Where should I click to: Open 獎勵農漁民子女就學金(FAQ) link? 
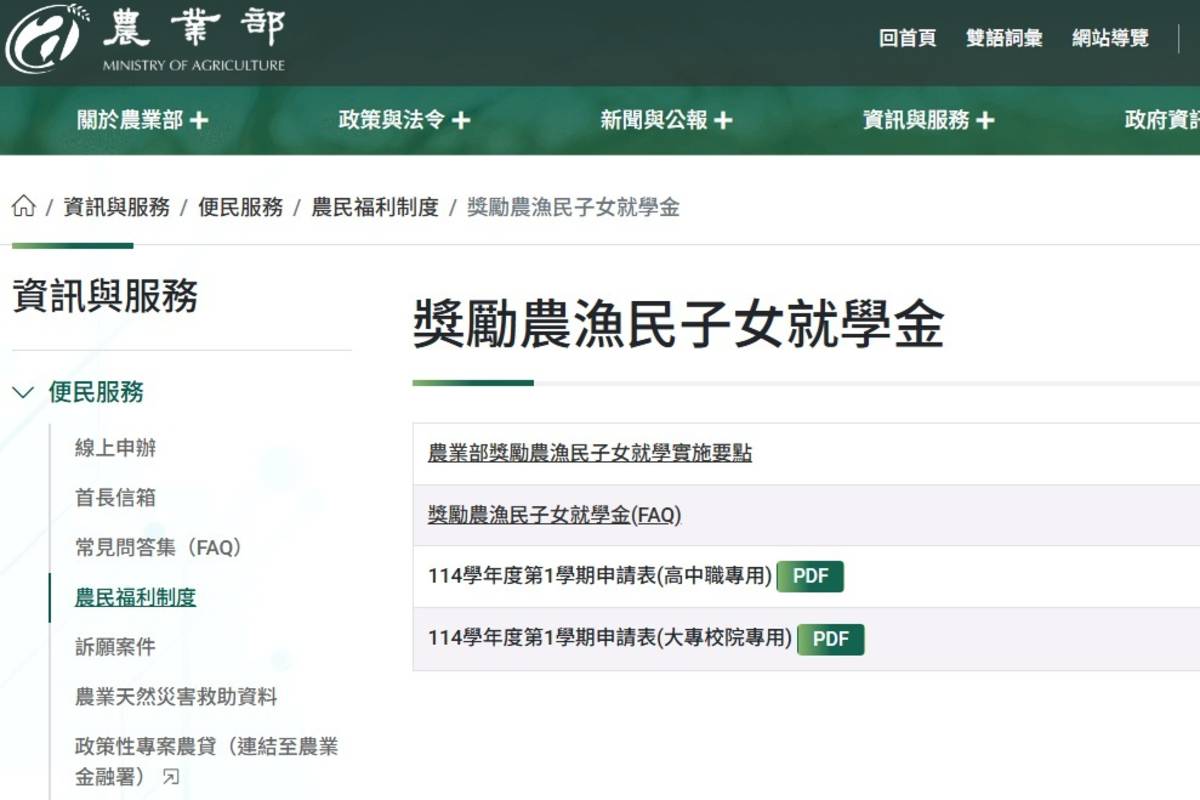pyautogui.click(x=554, y=515)
